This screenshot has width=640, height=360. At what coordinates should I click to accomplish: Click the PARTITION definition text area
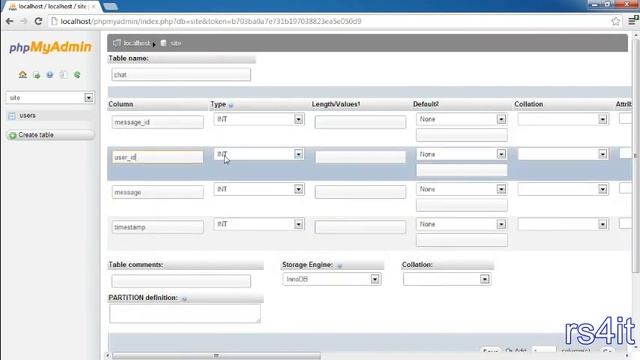pos(184,313)
